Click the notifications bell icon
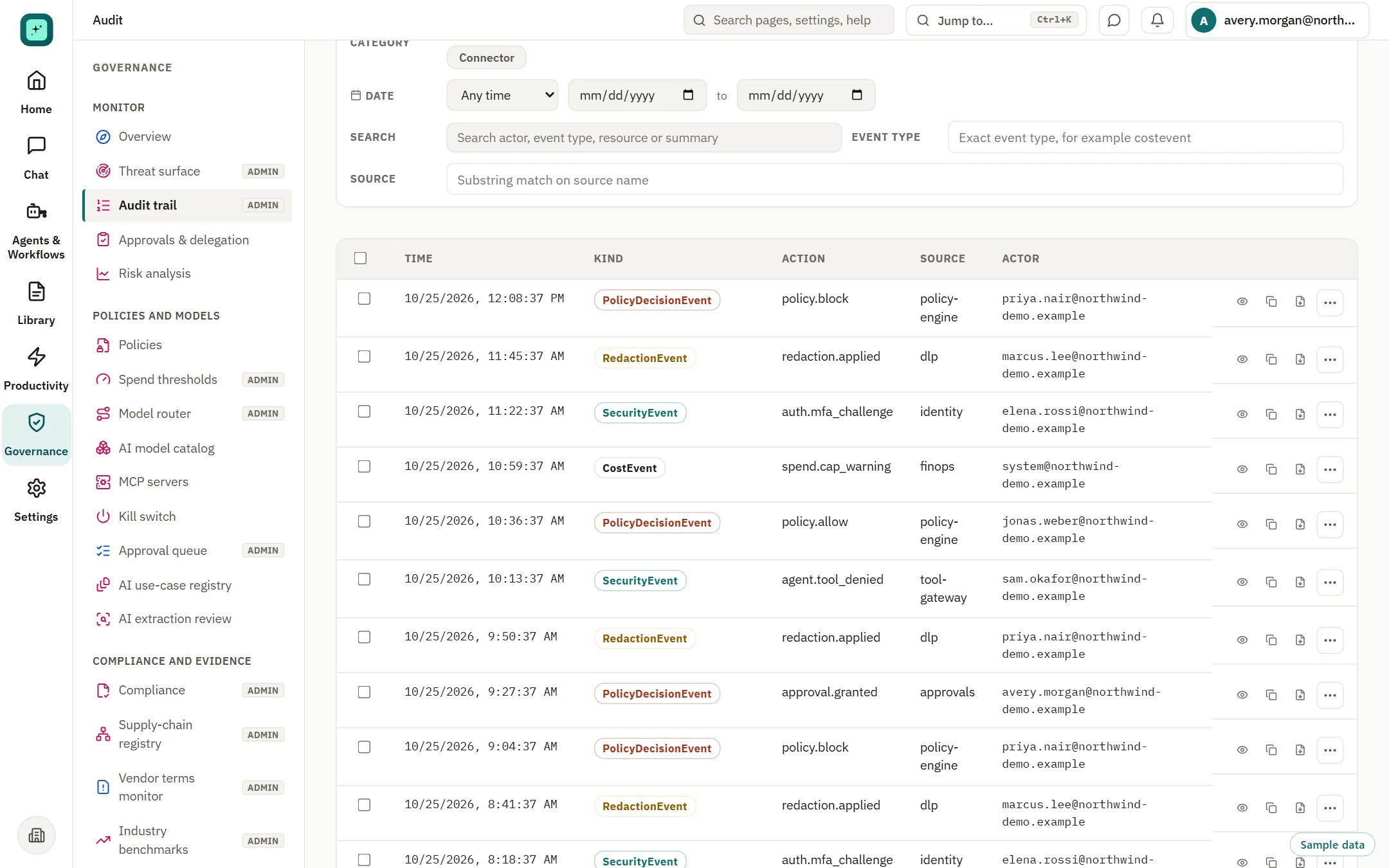 pos(1157,20)
